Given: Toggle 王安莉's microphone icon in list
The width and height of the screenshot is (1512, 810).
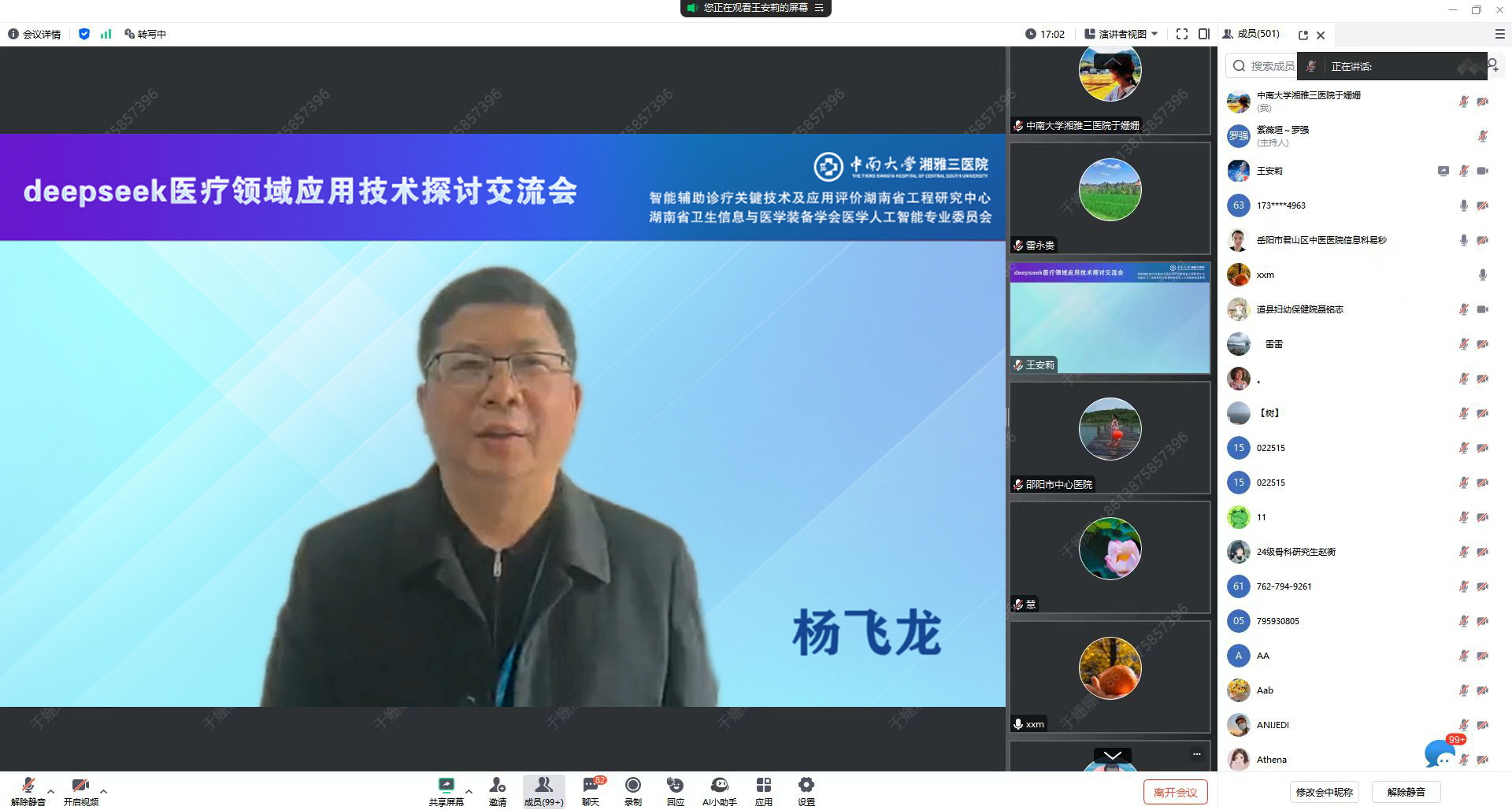Looking at the screenshot, I should click(1463, 171).
